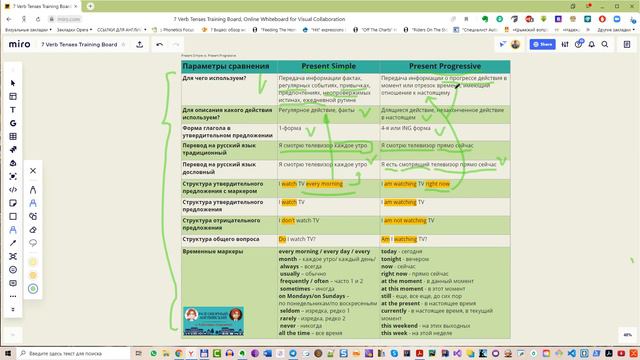This screenshot has height=360, width=640.
Task: Redo the last action
Action: click(176, 44)
